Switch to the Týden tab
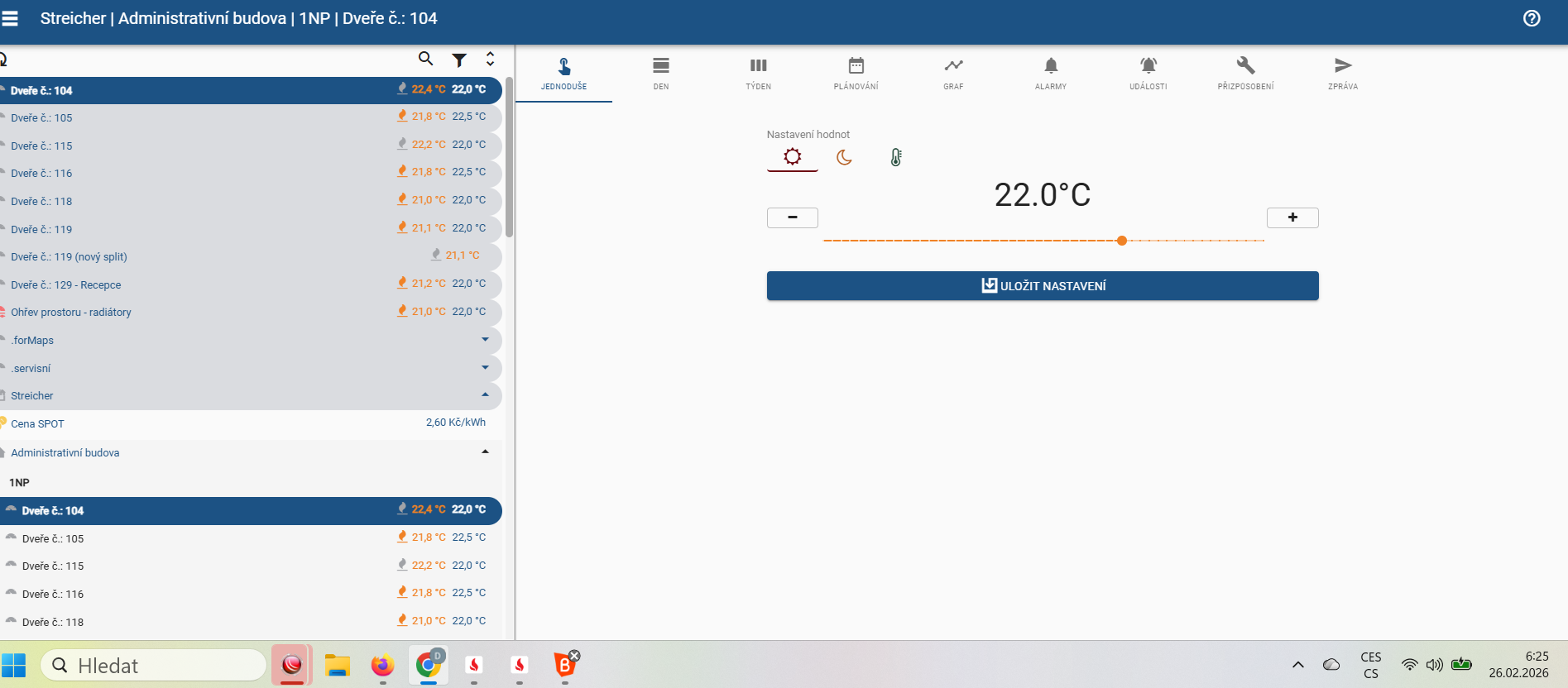Image resolution: width=1568 pixels, height=688 pixels. pos(758,72)
